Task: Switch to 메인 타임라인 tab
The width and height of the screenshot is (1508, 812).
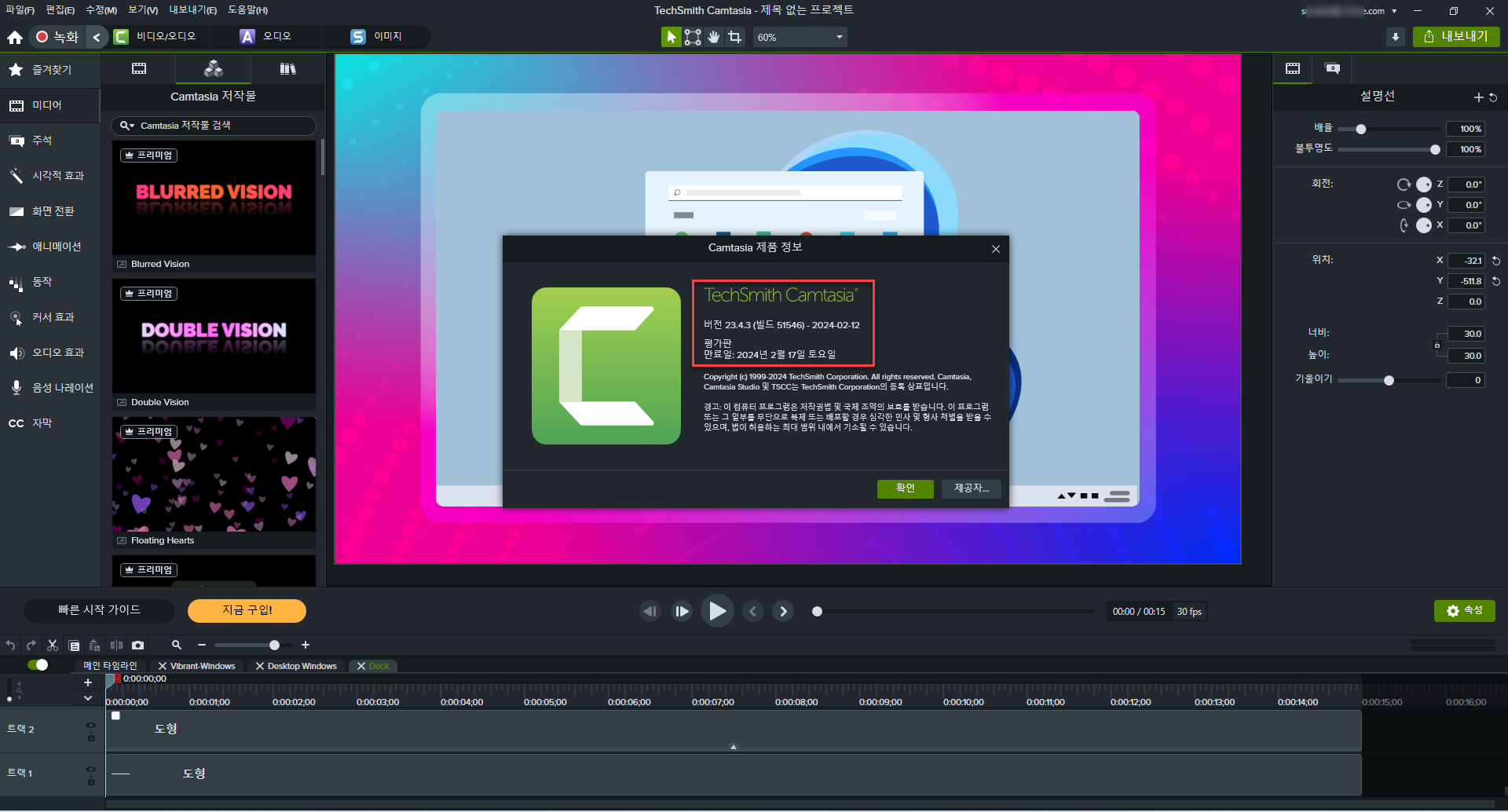Action: [x=111, y=666]
